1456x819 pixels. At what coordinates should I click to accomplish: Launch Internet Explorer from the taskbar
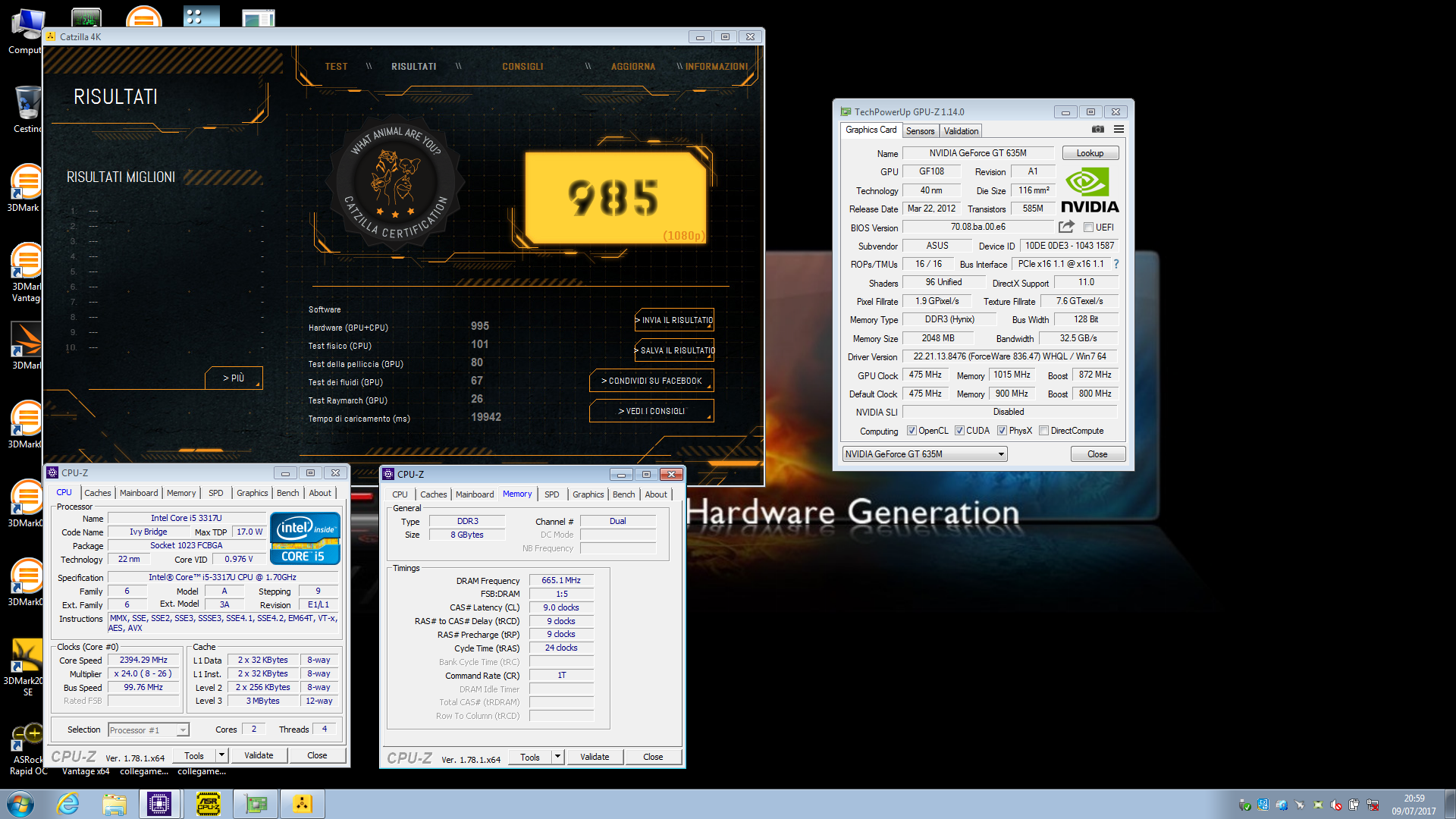coord(68,804)
